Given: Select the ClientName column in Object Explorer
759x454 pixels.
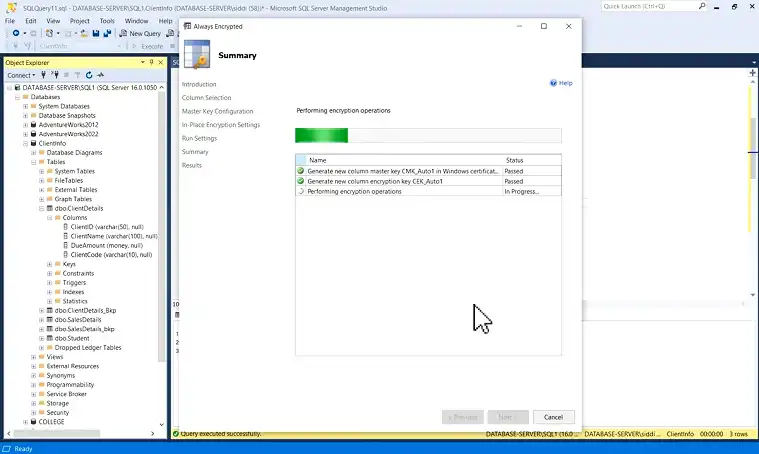Looking at the screenshot, I should click(x=114, y=236).
